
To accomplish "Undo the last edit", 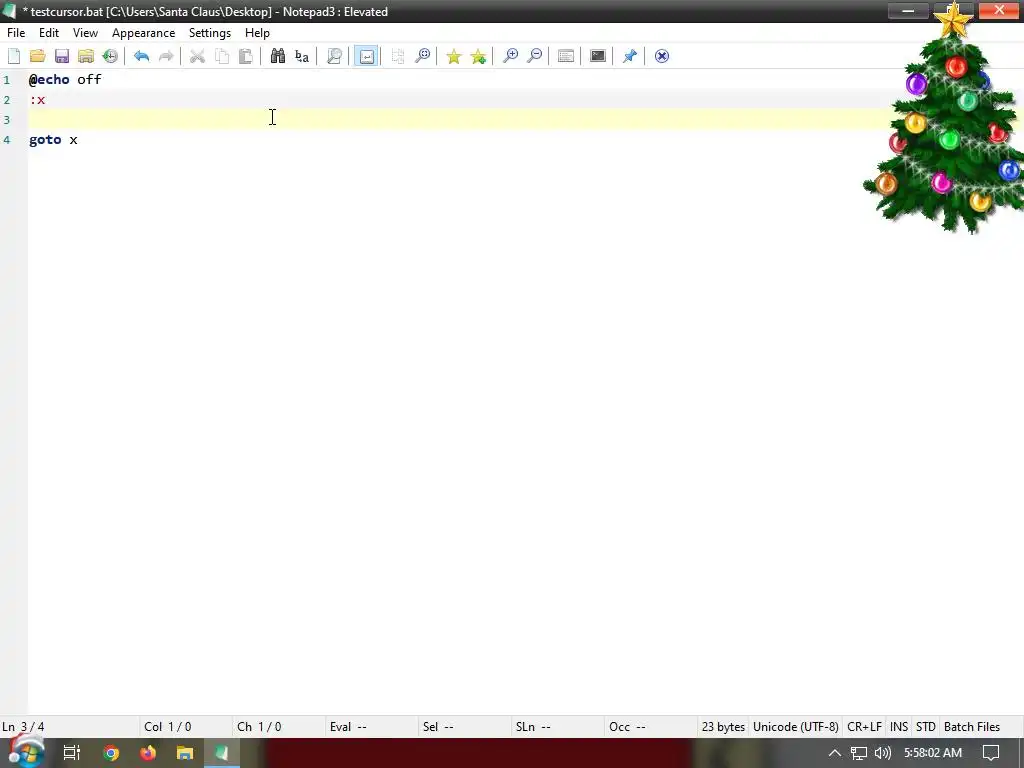I will point(141,56).
